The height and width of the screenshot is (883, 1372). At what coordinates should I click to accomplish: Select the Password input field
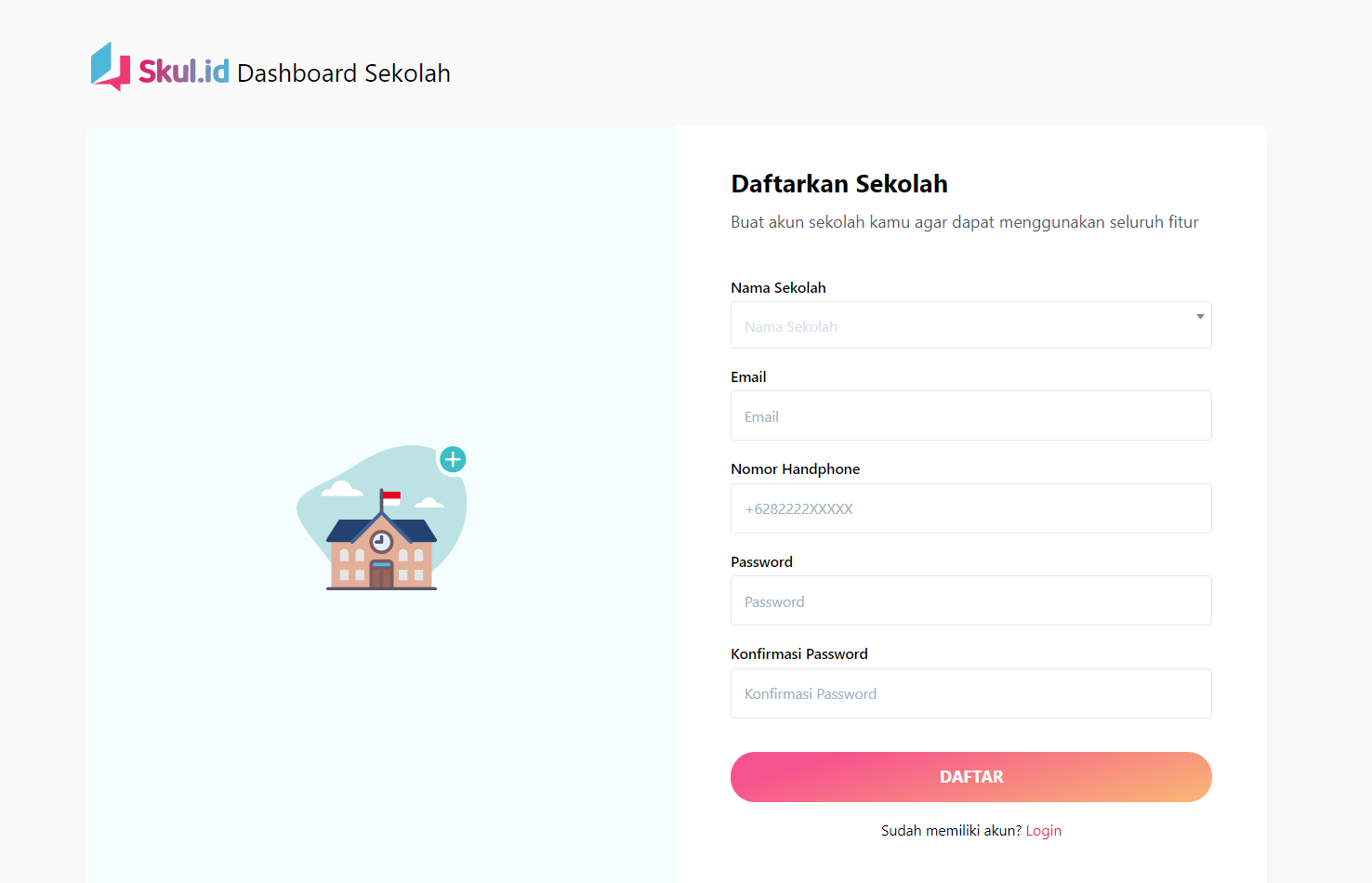click(x=970, y=600)
